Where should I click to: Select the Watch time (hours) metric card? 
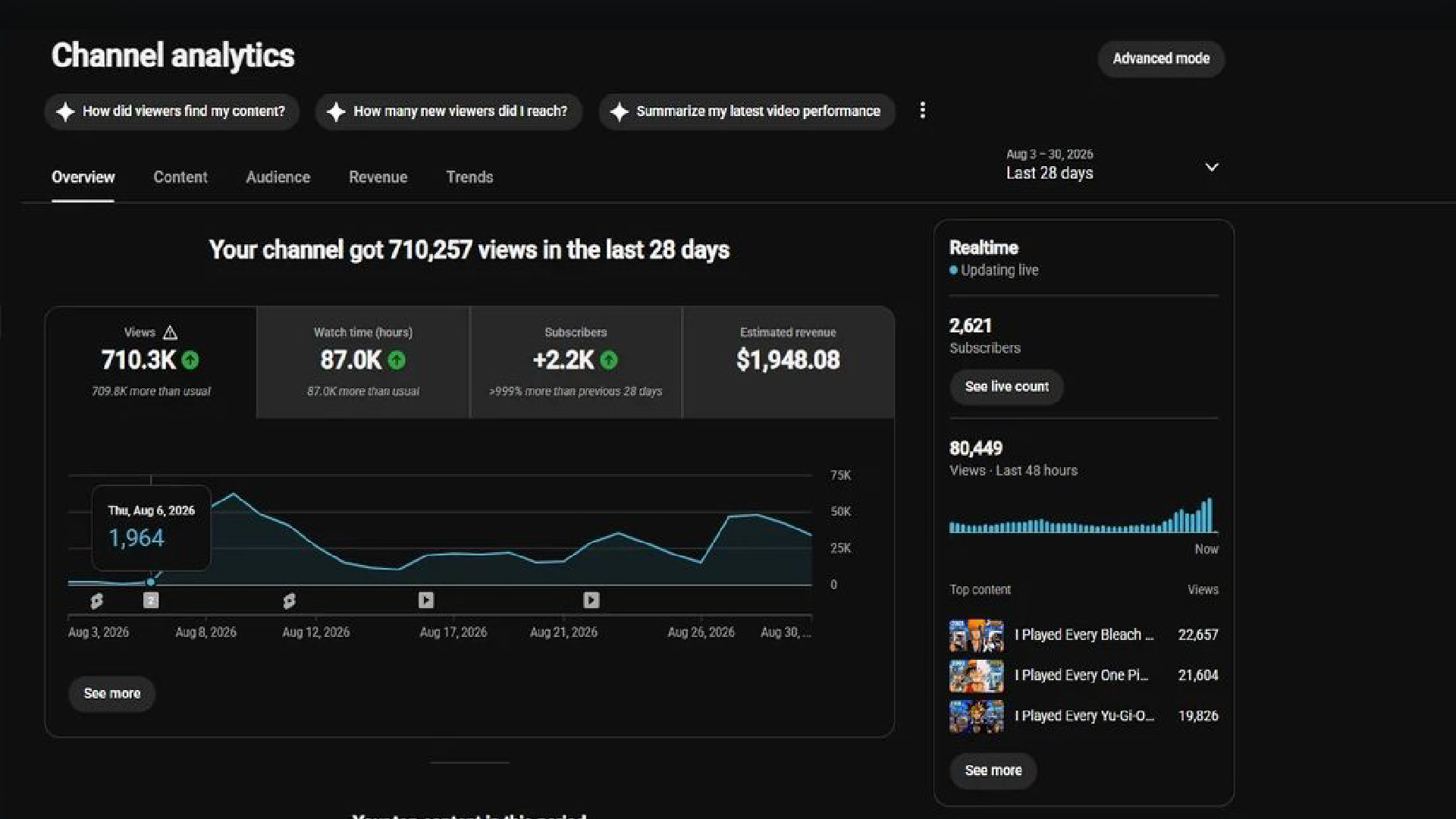[x=363, y=362]
